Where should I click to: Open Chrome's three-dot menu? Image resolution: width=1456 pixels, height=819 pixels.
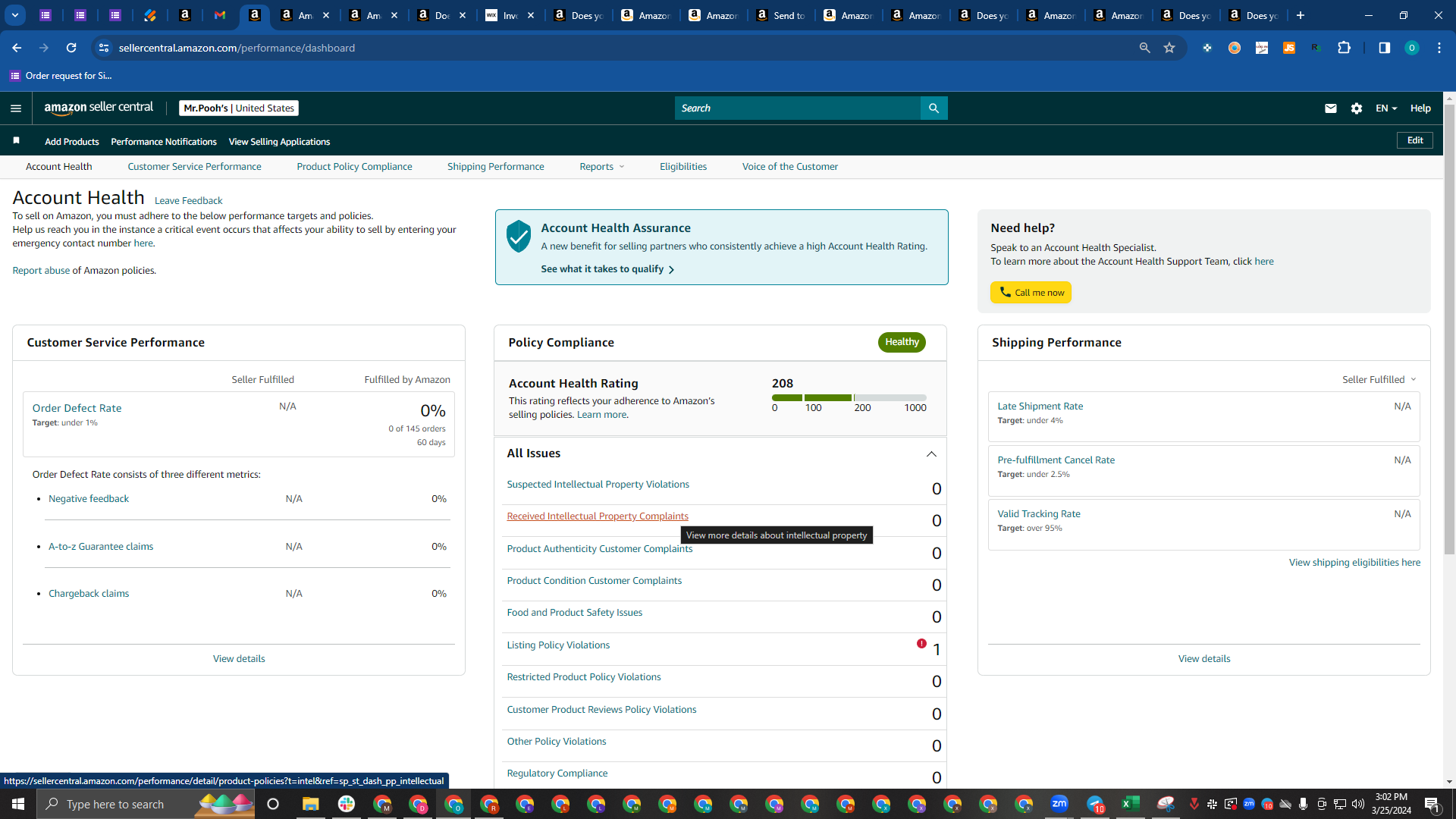coord(1439,48)
